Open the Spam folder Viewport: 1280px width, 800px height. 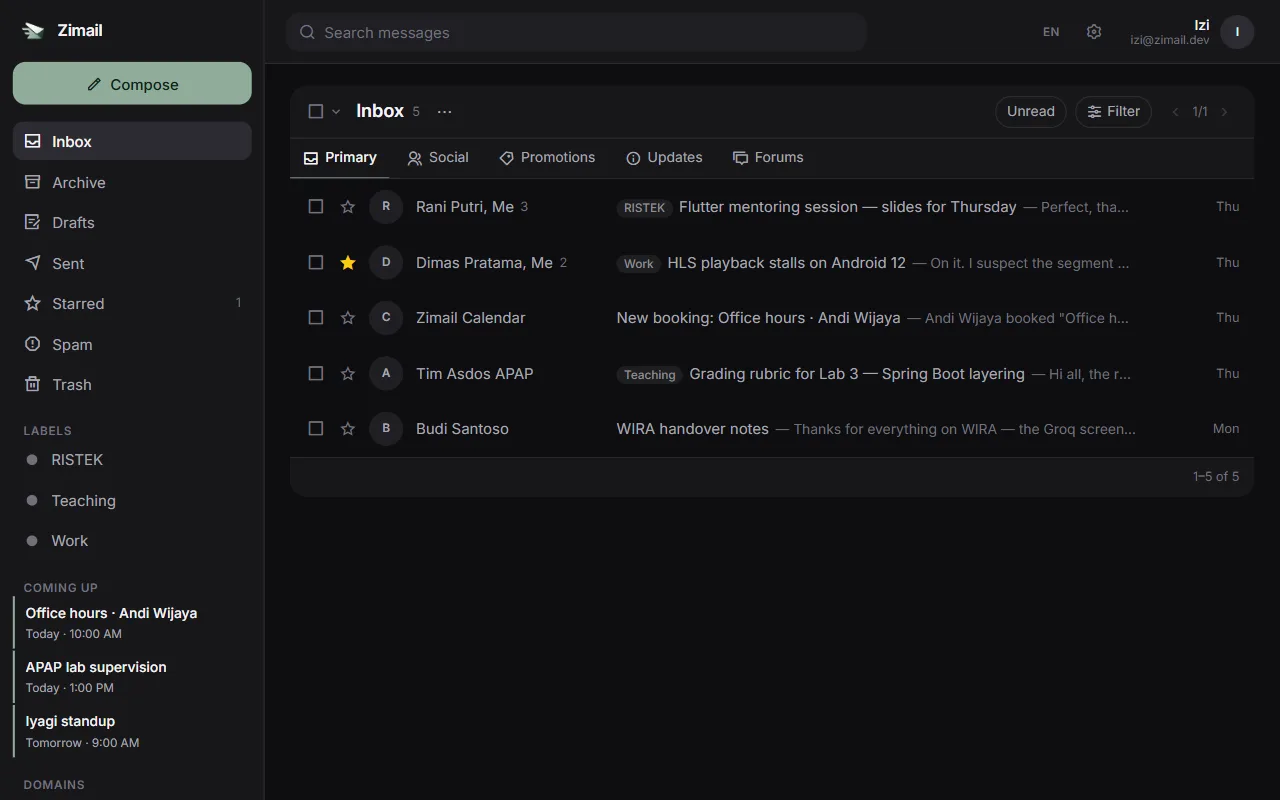132,344
